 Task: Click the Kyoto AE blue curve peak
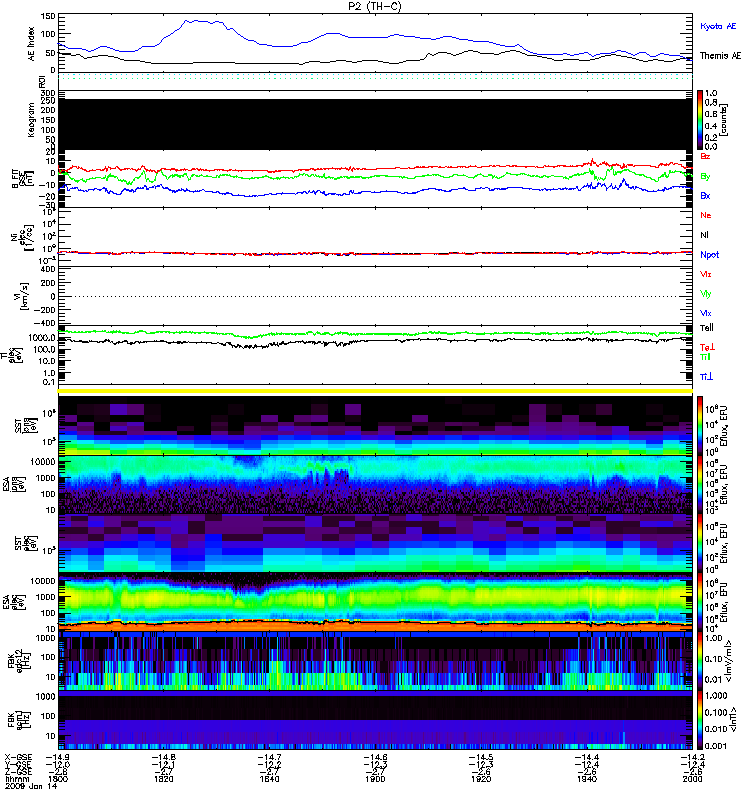coord(196,21)
